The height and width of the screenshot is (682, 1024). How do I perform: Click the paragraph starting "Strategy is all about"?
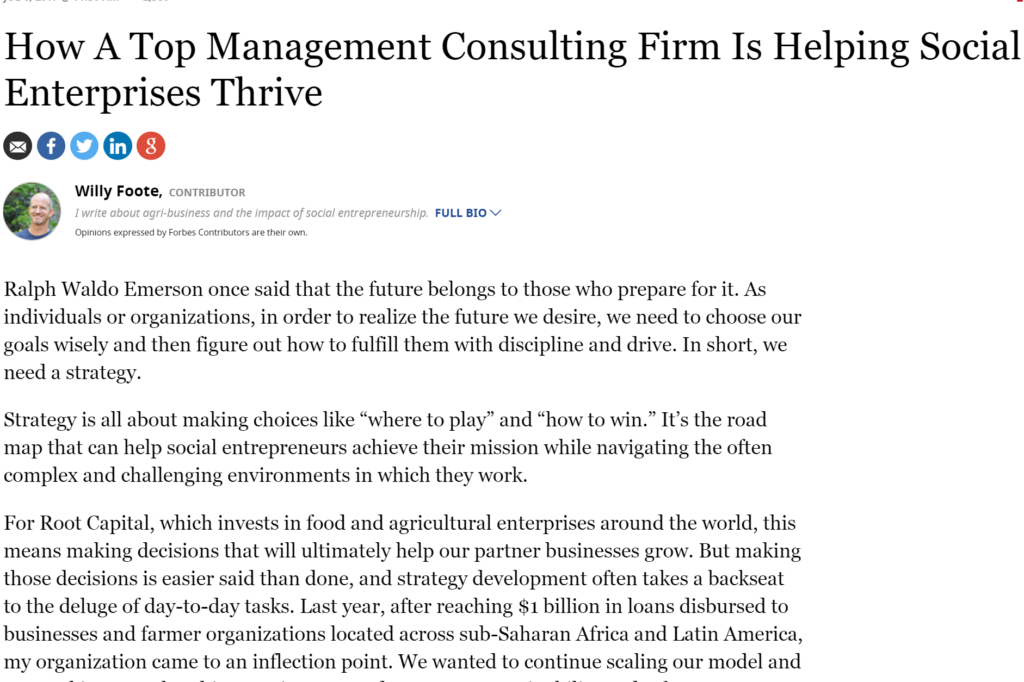click(x=388, y=447)
